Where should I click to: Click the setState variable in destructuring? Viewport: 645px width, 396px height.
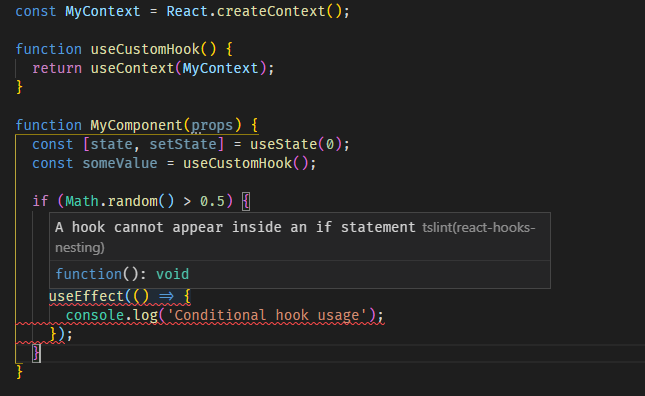(183, 144)
